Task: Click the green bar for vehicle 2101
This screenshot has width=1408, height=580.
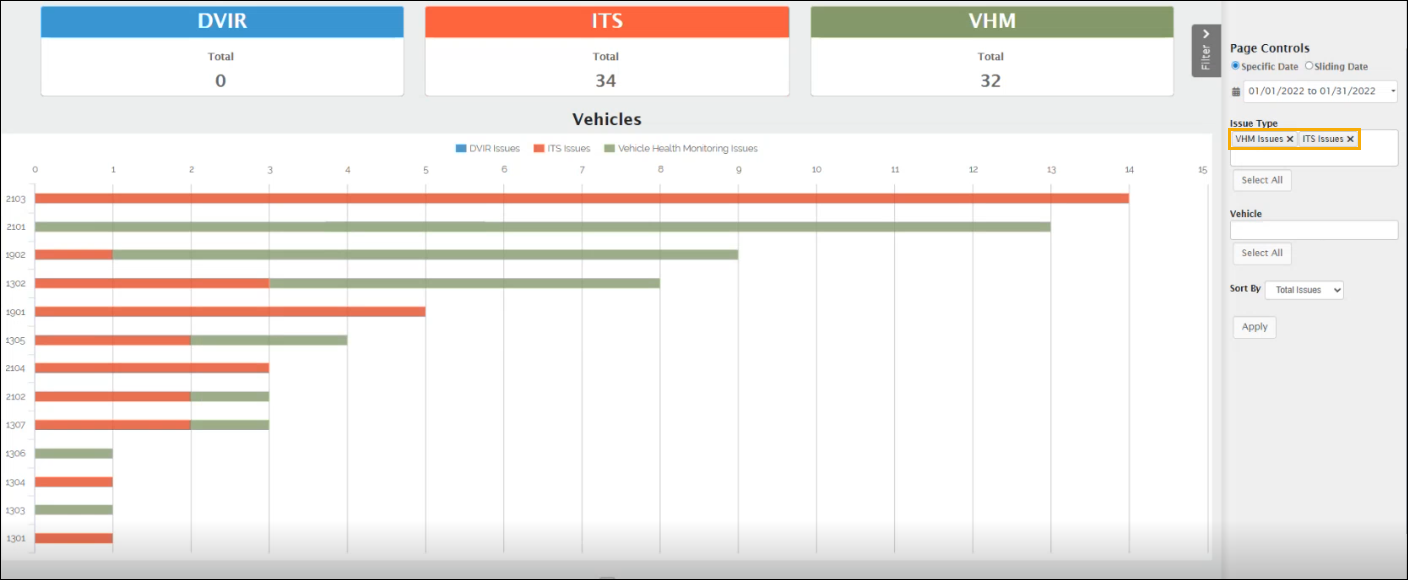Action: (x=542, y=227)
